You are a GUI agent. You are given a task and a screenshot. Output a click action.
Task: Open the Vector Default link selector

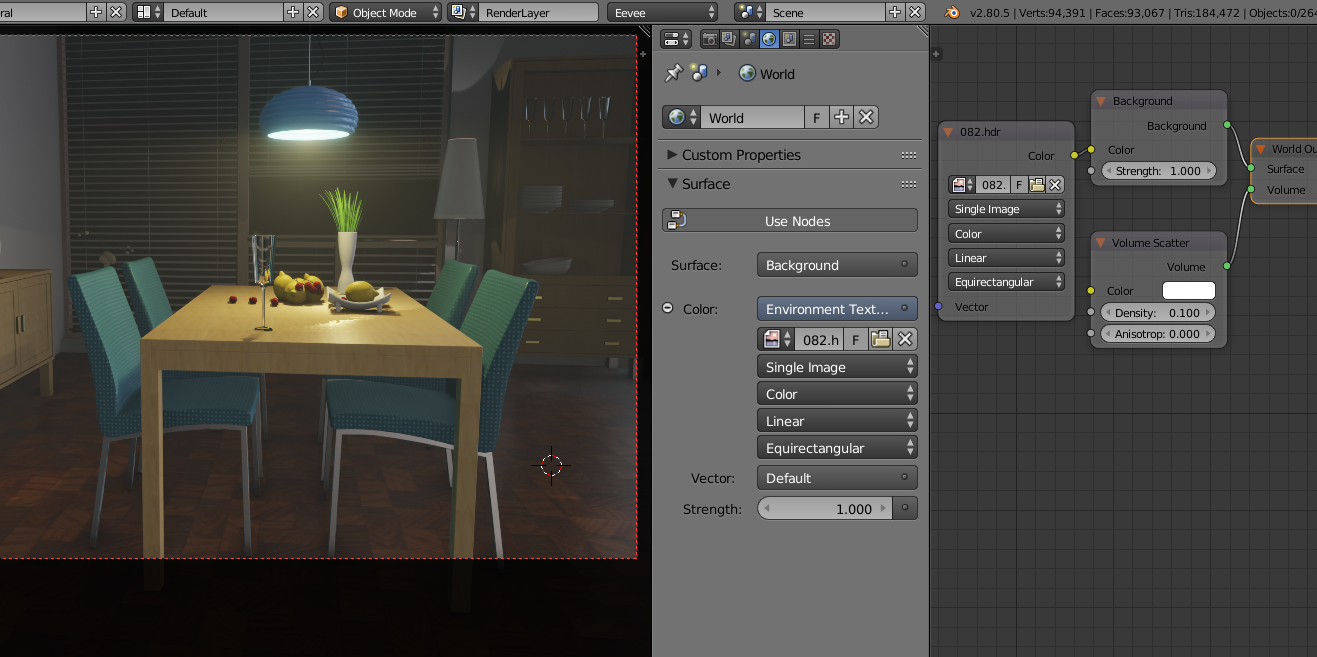coord(837,478)
